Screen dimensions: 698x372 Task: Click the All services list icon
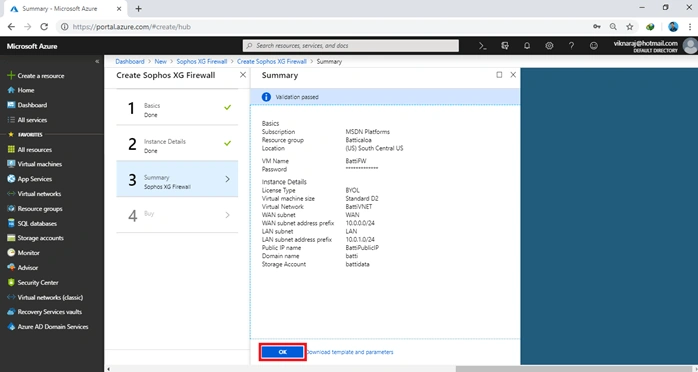point(11,120)
